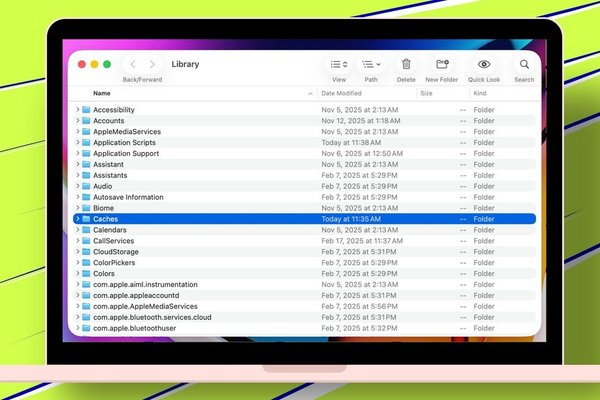Sort by Date Modified column header
600x400 pixels.
[x=341, y=93]
